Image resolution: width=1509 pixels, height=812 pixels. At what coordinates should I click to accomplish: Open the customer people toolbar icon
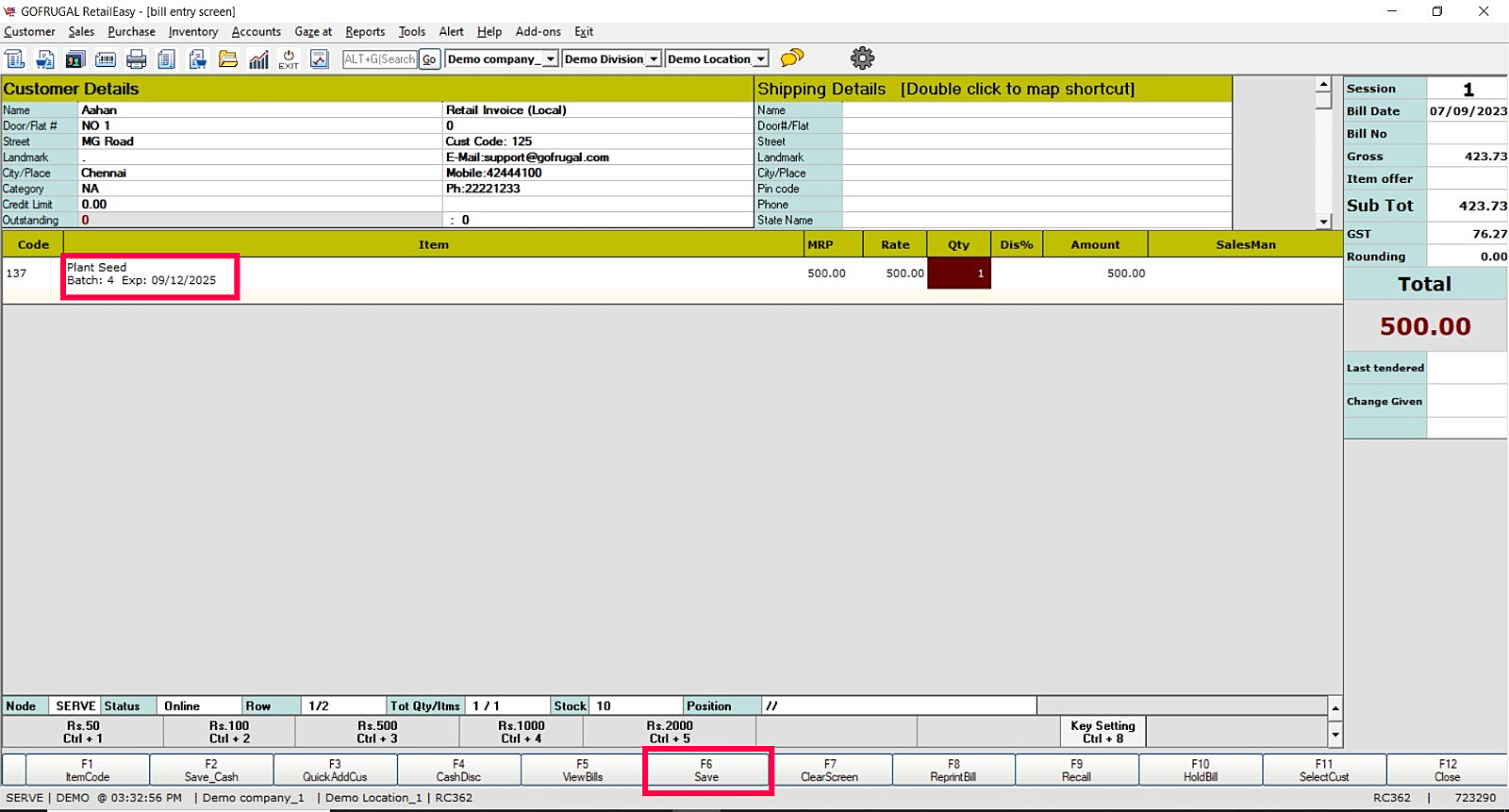pos(75,59)
